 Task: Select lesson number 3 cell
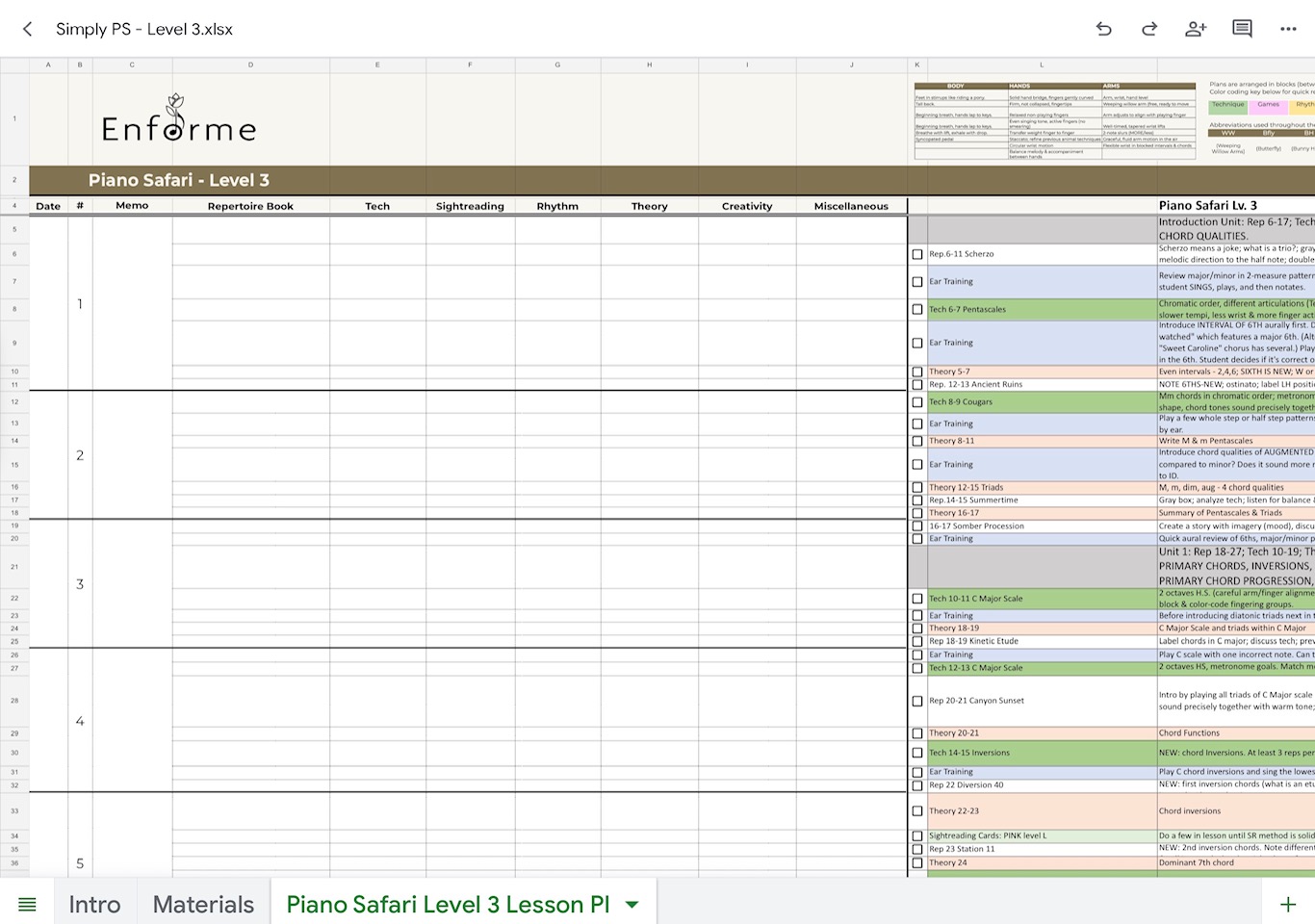(x=80, y=583)
